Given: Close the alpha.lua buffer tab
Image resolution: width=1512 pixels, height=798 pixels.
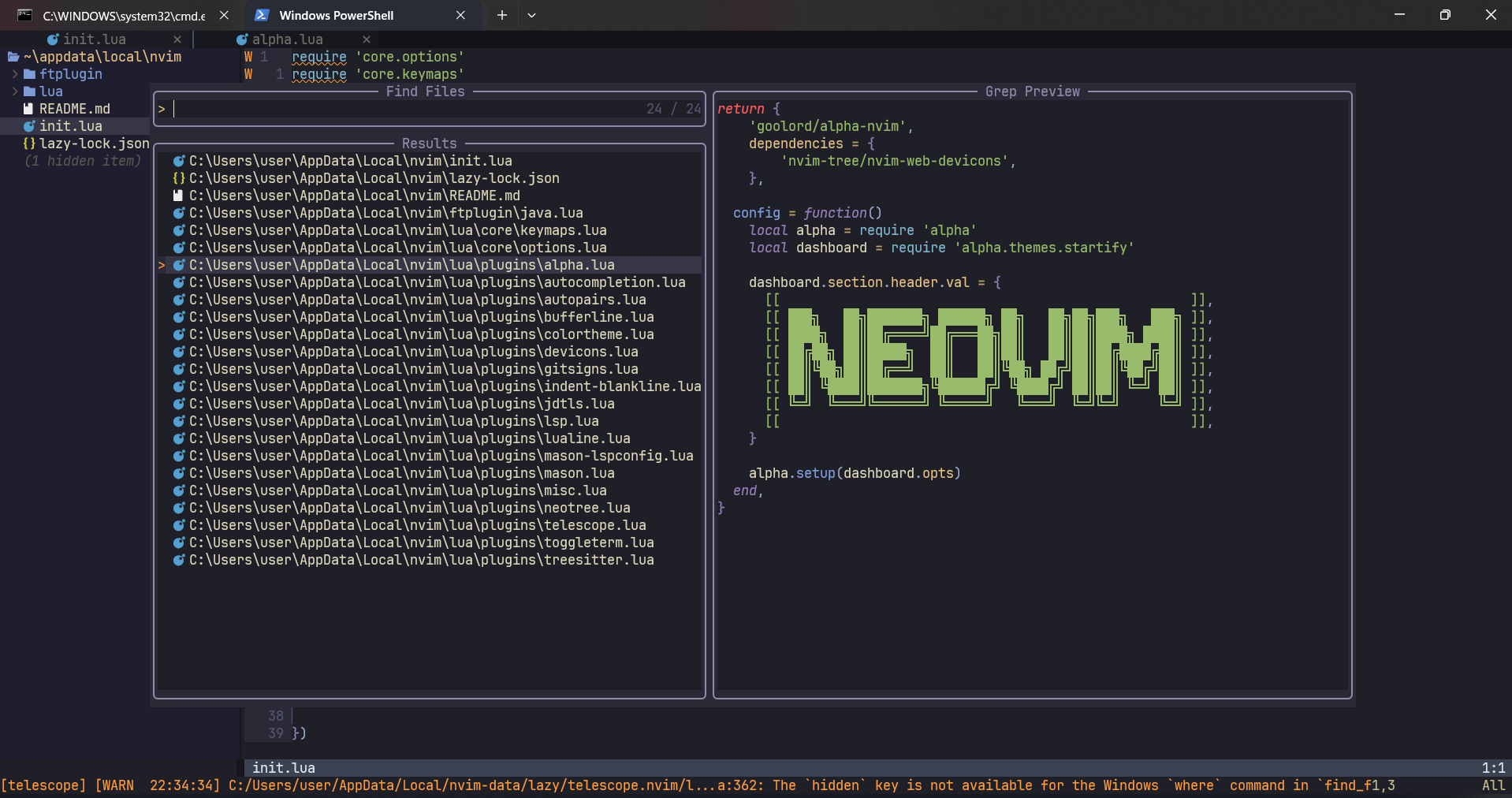Looking at the screenshot, I should pyautogui.click(x=367, y=39).
